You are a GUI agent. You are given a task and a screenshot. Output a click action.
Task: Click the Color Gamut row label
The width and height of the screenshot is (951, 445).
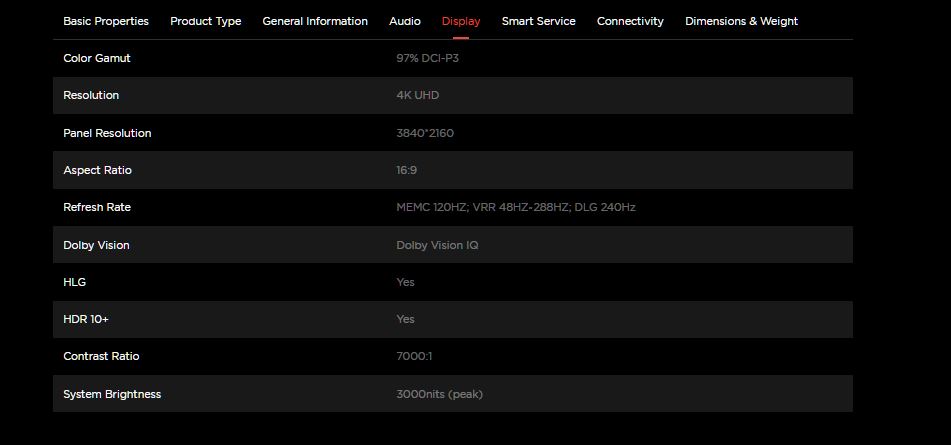pos(97,58)
